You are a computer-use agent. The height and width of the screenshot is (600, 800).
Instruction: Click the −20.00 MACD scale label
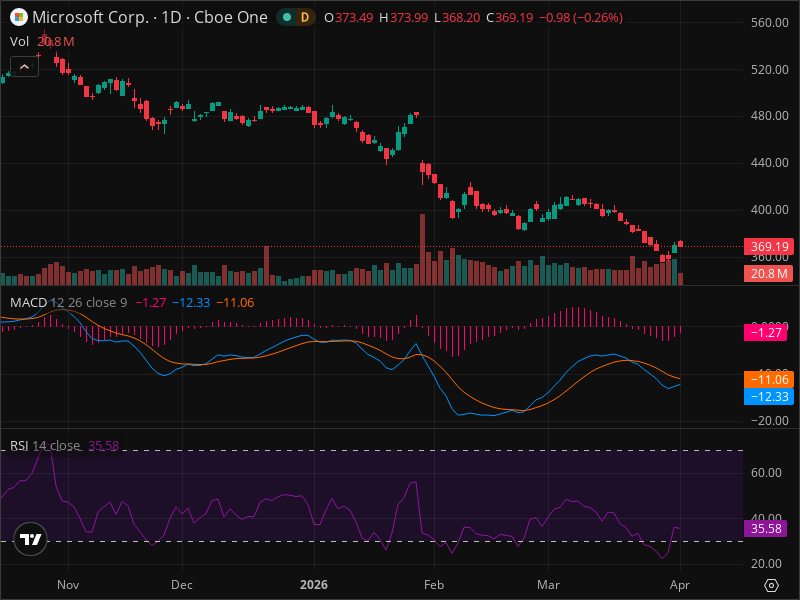point(768,421)
